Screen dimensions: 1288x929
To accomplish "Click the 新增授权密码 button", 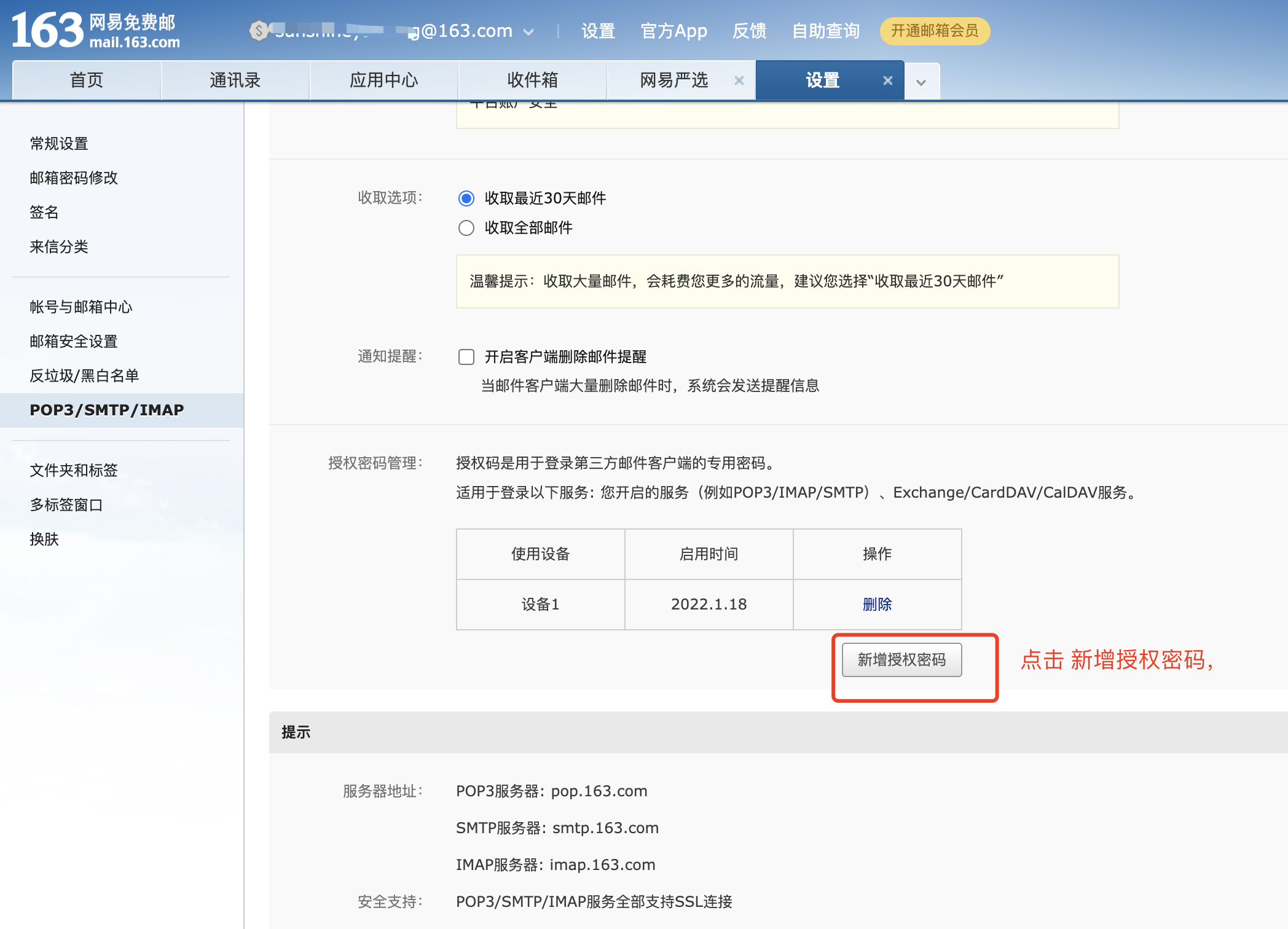I will tap(901, 660).
